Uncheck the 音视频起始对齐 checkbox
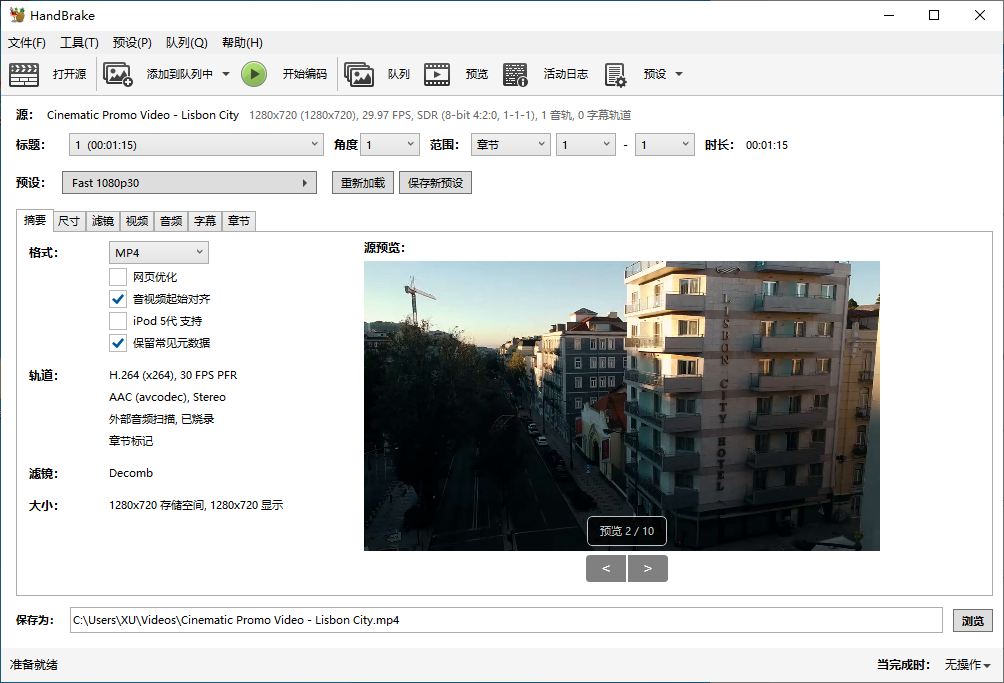Image resolution: width=1004 pixels, height=683 pixels. [x=118, y=299]
